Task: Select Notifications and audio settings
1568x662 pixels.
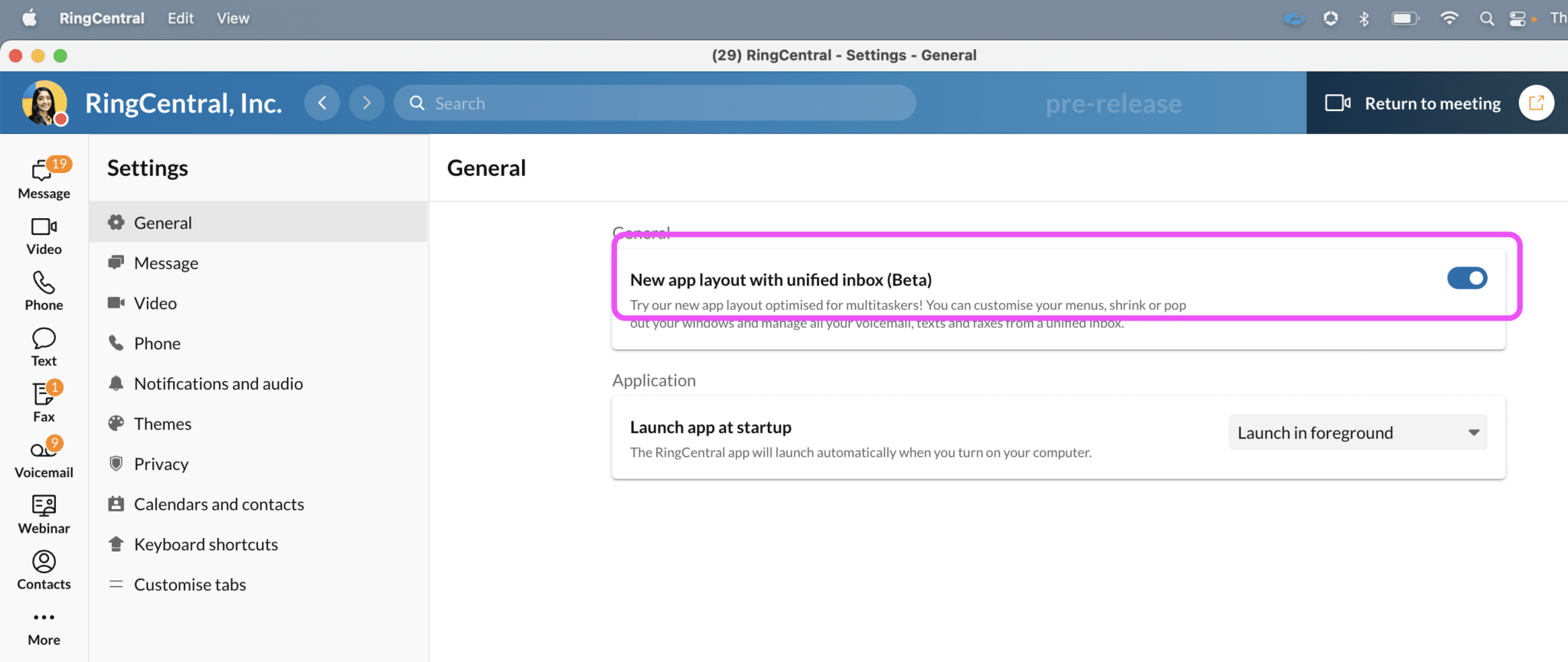Action: click(218, 383)
